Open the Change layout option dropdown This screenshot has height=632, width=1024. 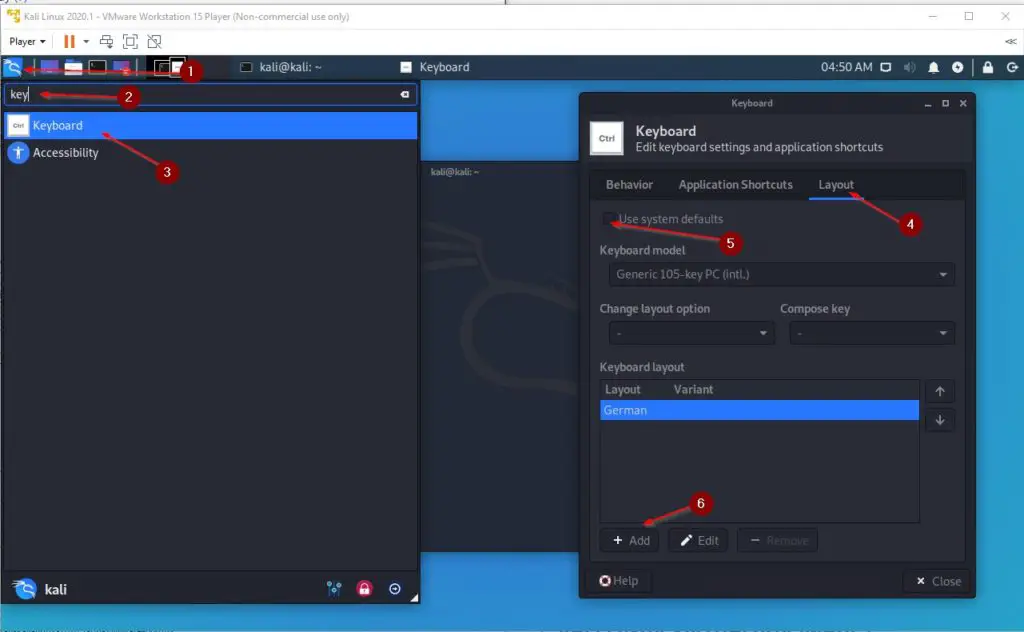[692, 333]
